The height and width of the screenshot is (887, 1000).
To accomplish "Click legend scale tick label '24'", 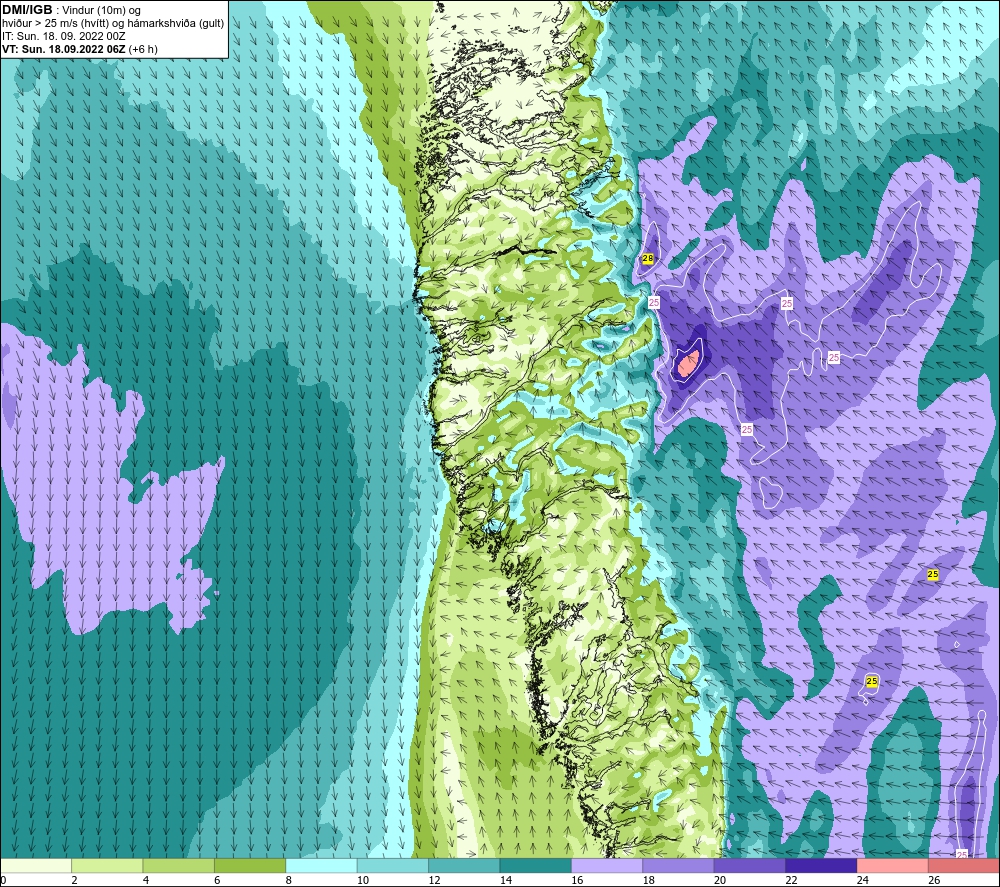I will click(x=863, y=880).
